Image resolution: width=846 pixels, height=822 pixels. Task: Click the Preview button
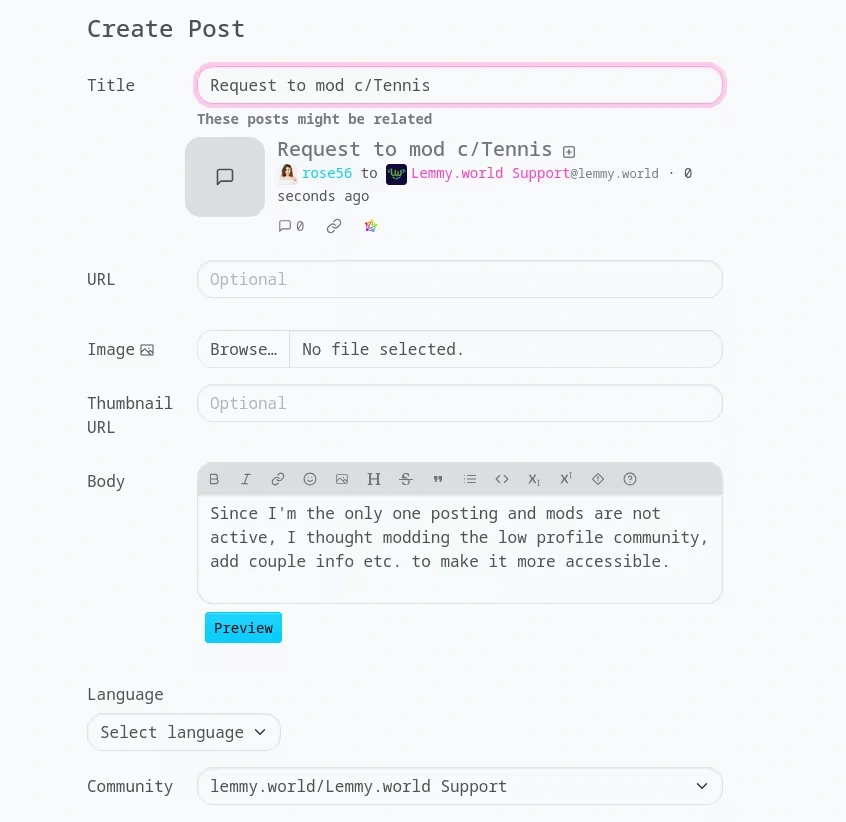coord(243,628)
